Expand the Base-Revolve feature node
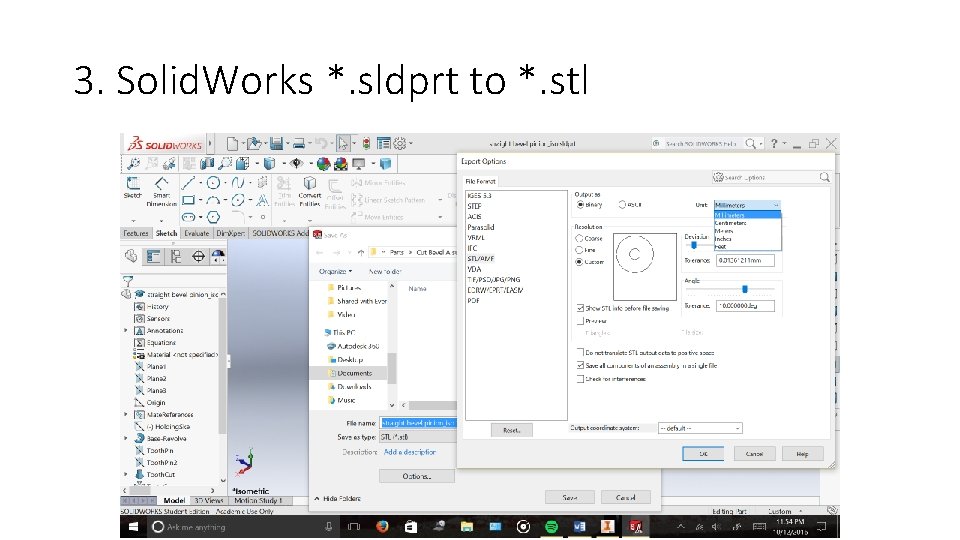 point(126,438)
